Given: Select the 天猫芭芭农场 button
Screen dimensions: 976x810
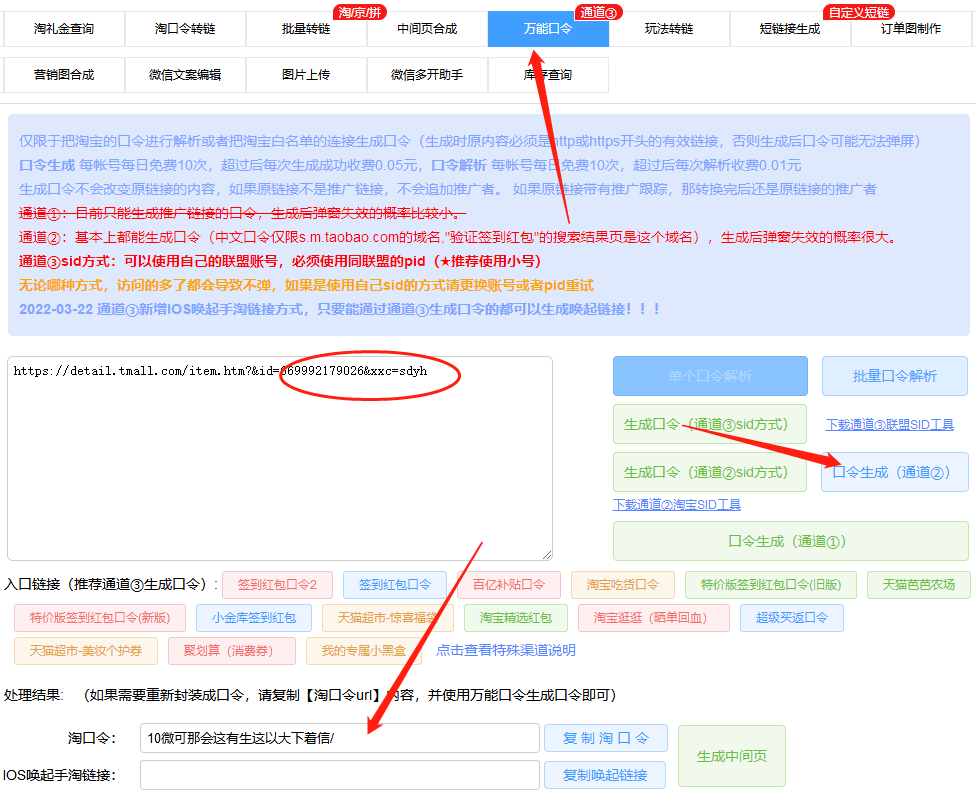Looking at the screenshot, I should point(919,585).
